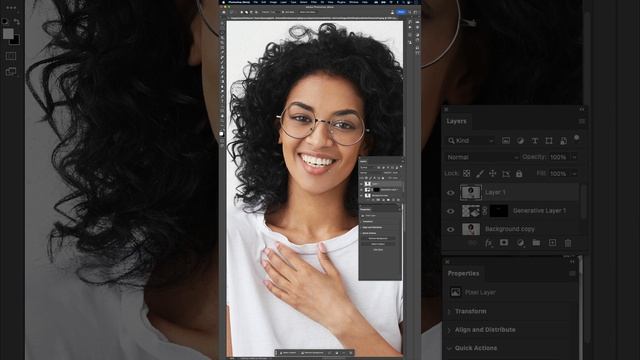This screenshot has width=640, height=360.
Task: Mask link chain icon on Generative Layer 1
Action: tap(484, 211)
